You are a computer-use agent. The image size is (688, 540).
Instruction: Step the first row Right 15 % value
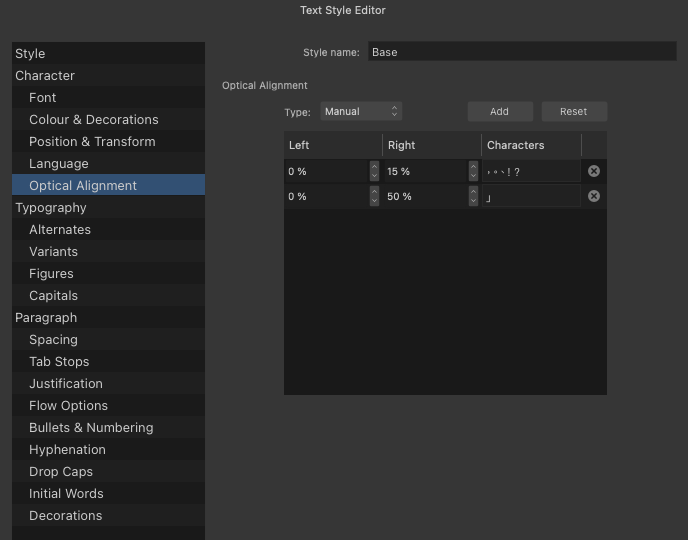[473, 171]
